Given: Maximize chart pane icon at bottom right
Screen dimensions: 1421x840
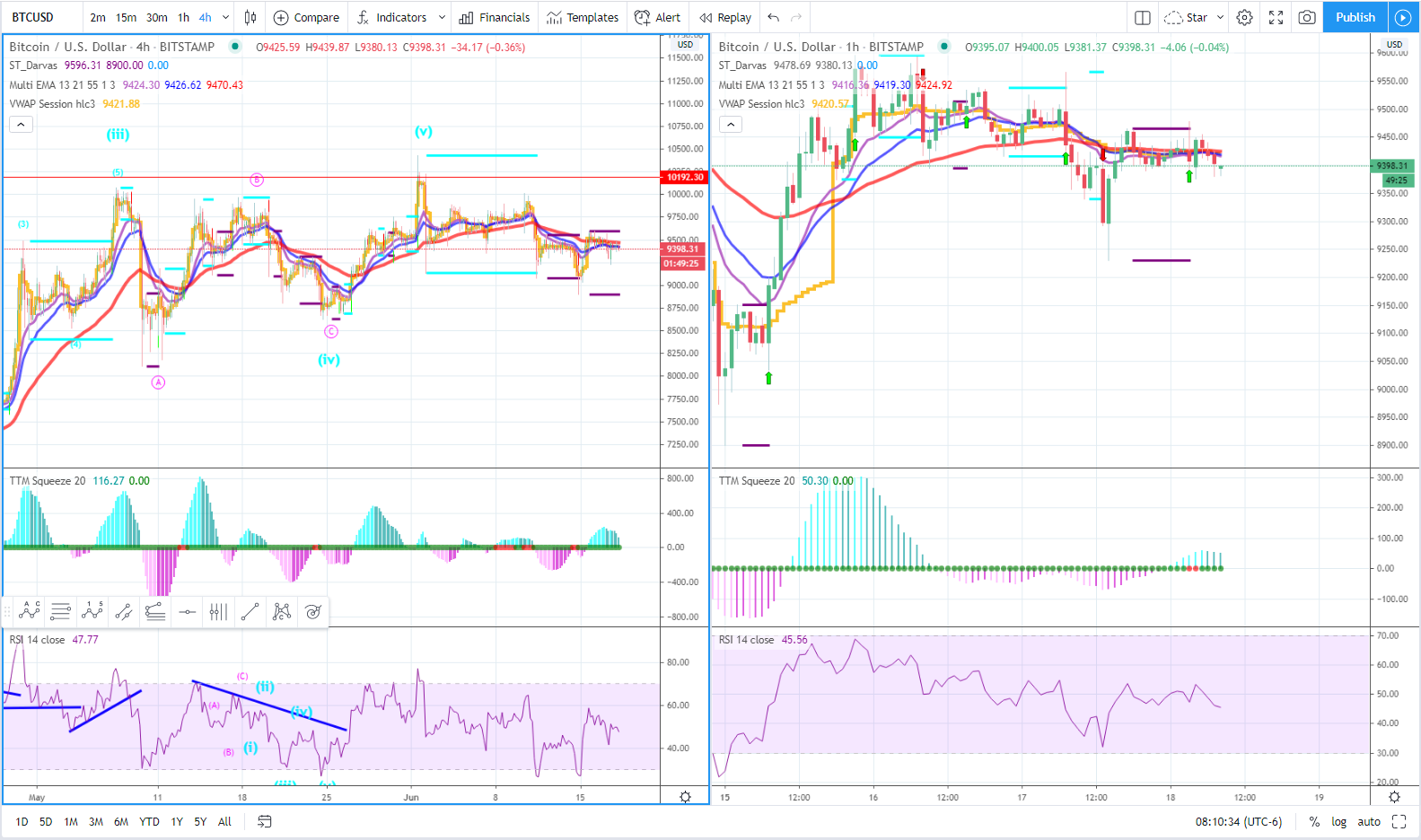Looking at the screenshot, I should click(x=1399, y=821).
